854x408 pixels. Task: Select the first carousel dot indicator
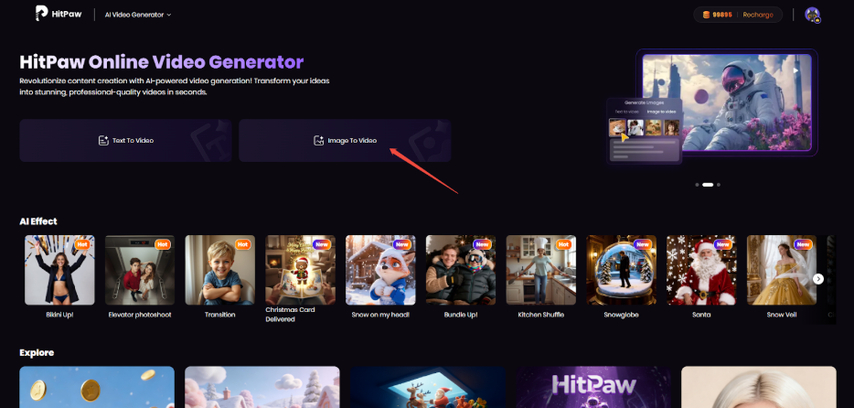697,185
